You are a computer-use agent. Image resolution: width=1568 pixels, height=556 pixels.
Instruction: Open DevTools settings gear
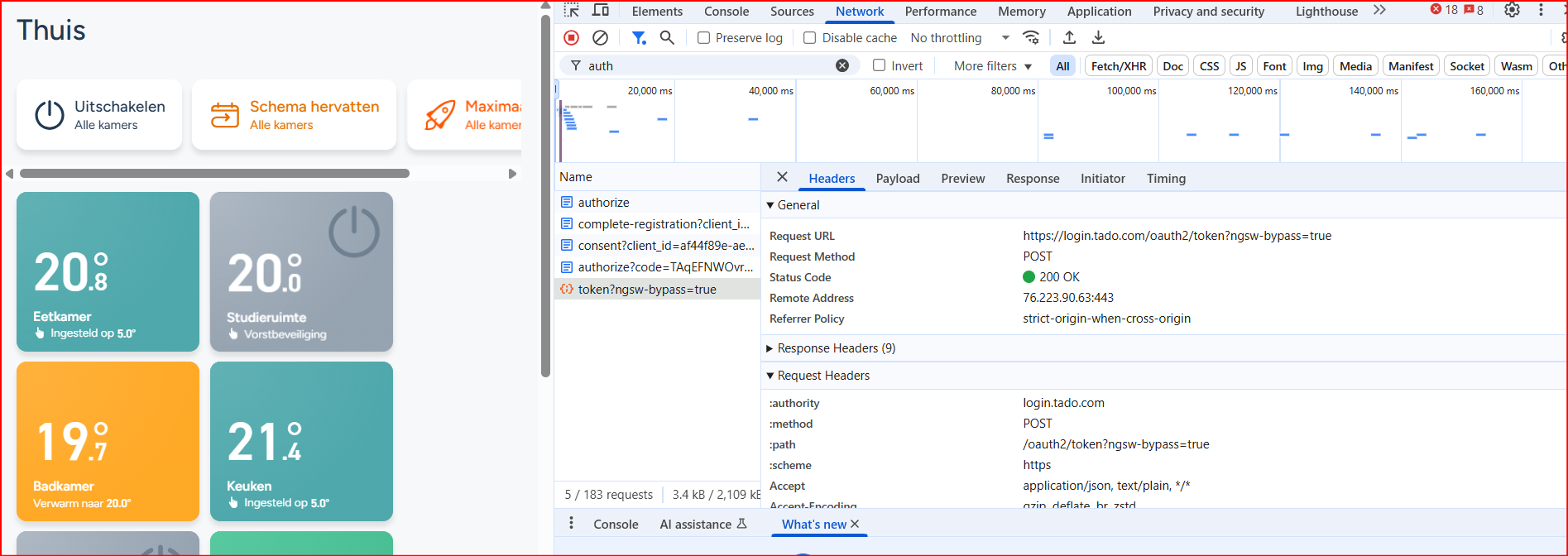point(1512,11)
